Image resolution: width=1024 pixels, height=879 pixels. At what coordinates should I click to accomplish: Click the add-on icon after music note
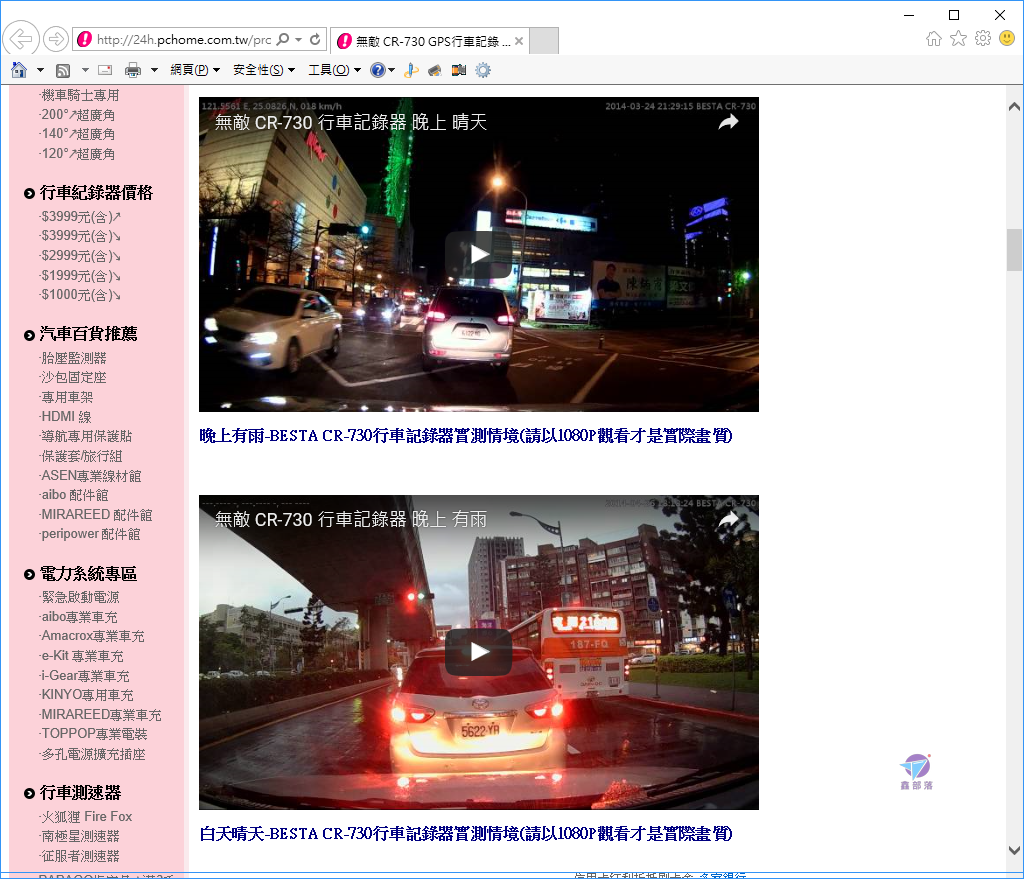435,70
